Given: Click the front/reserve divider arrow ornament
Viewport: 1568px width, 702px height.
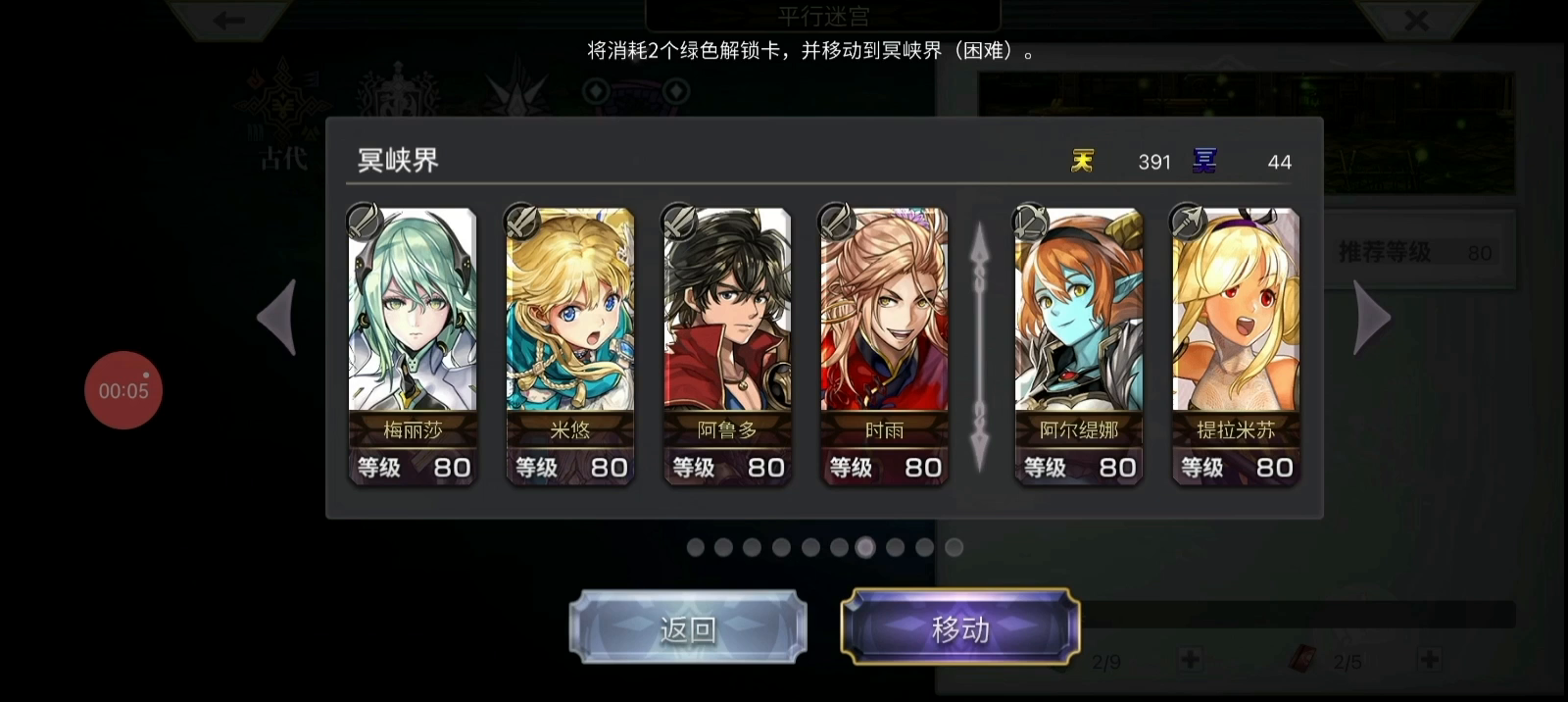Looking at the screenshot, I should pos(980,346).
